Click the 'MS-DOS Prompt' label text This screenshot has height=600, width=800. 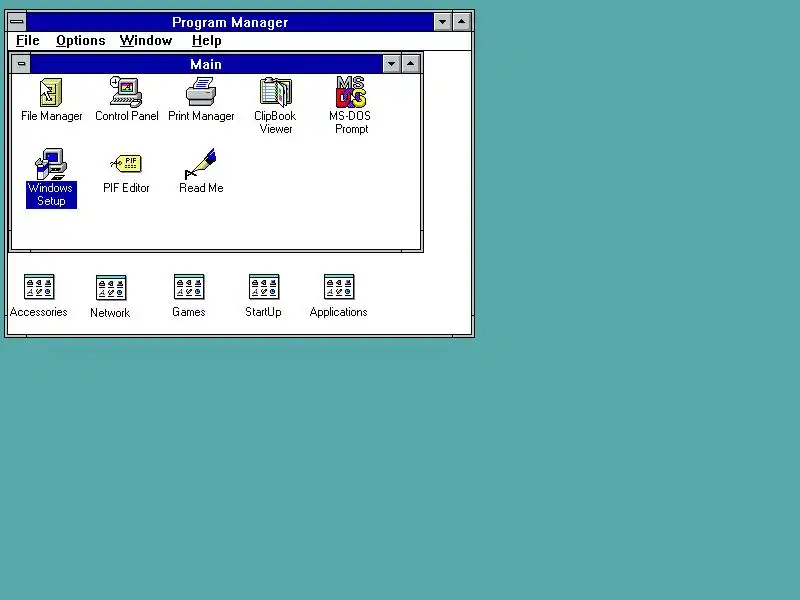click(351, 122)
